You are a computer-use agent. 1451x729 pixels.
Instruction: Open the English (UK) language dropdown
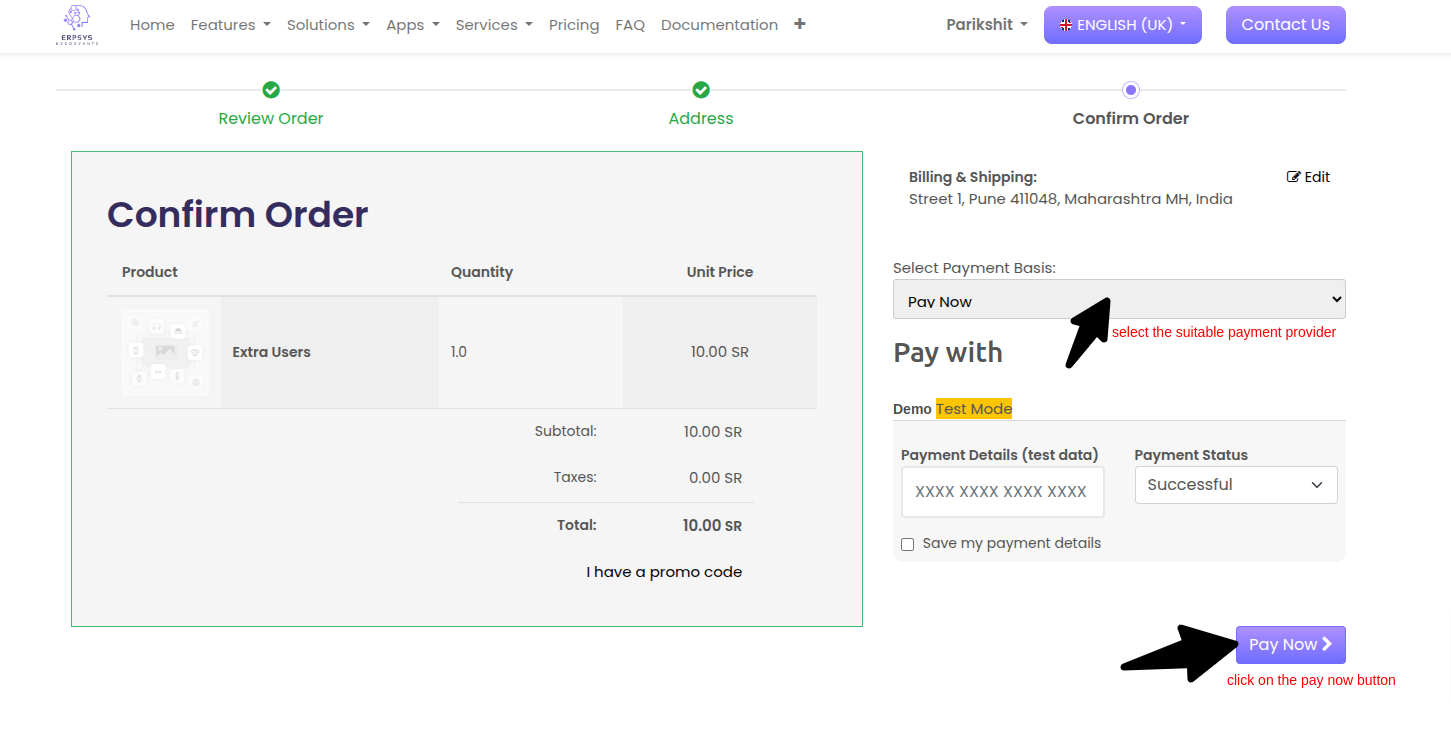click(1122, 25)
